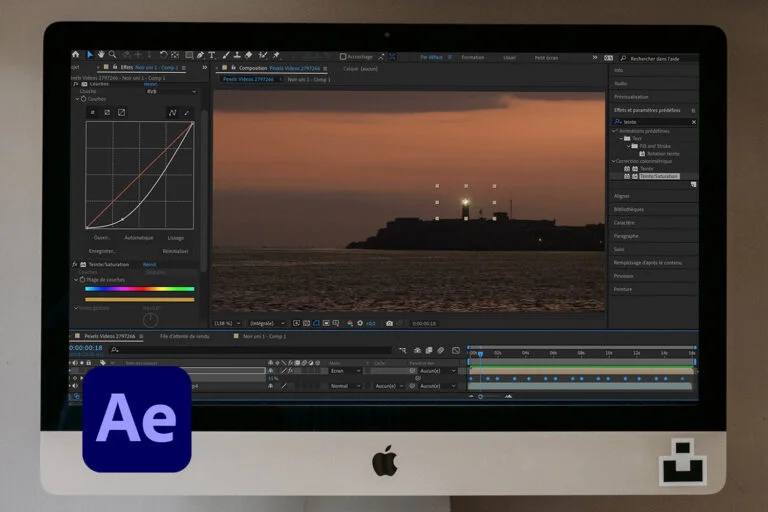
Task: Open the Normal blending mode dropdown
Action: [x=345, y=386]
